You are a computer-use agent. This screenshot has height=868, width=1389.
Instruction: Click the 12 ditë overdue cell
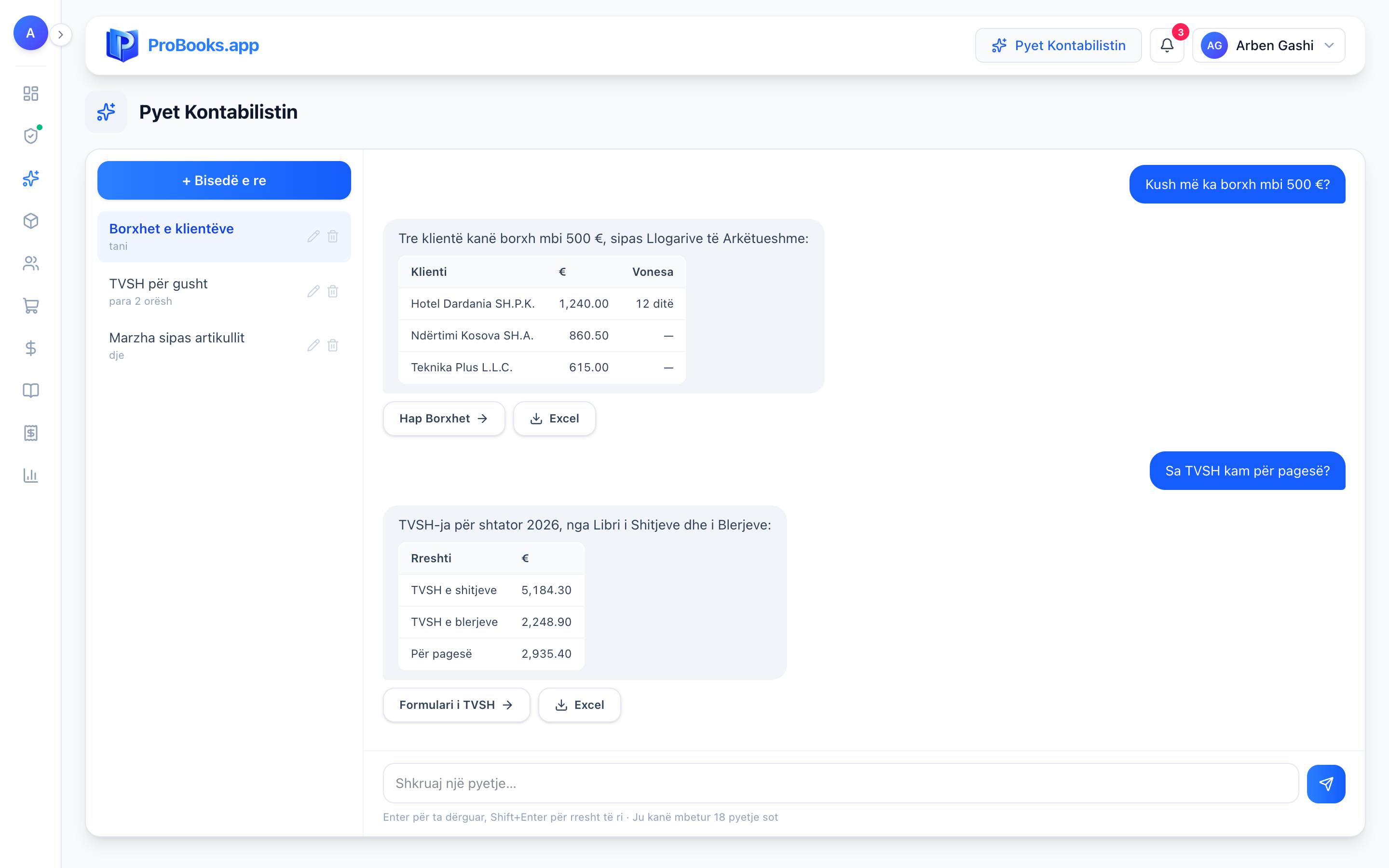click(654, 304)
